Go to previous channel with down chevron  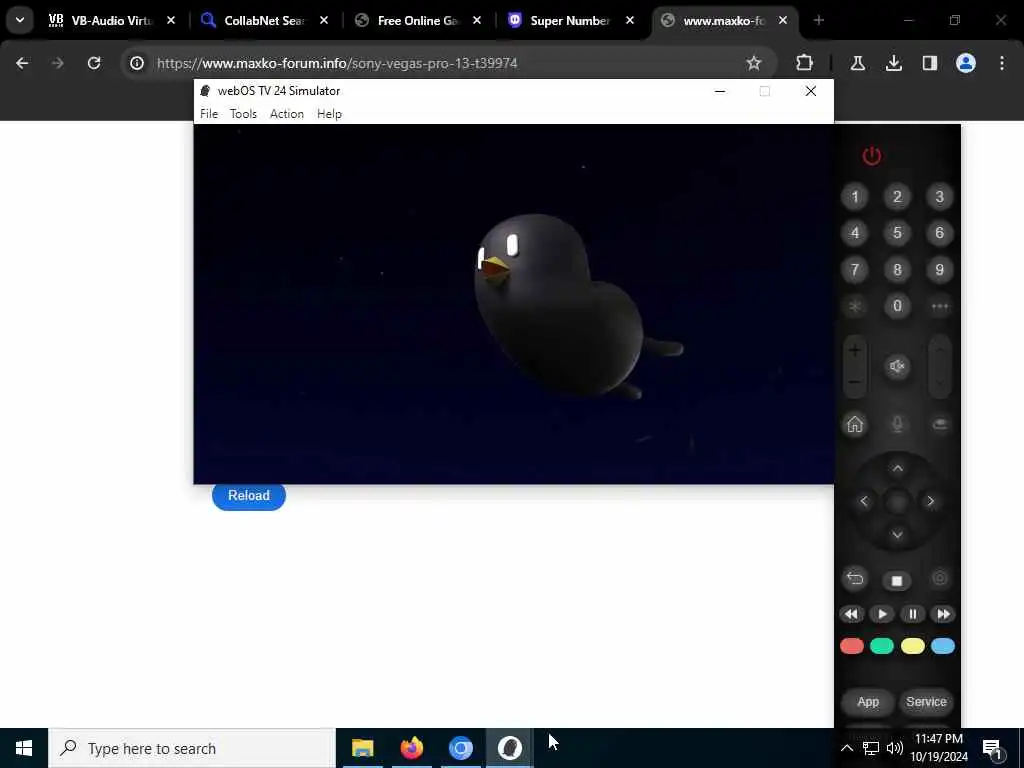click(940, 382)
